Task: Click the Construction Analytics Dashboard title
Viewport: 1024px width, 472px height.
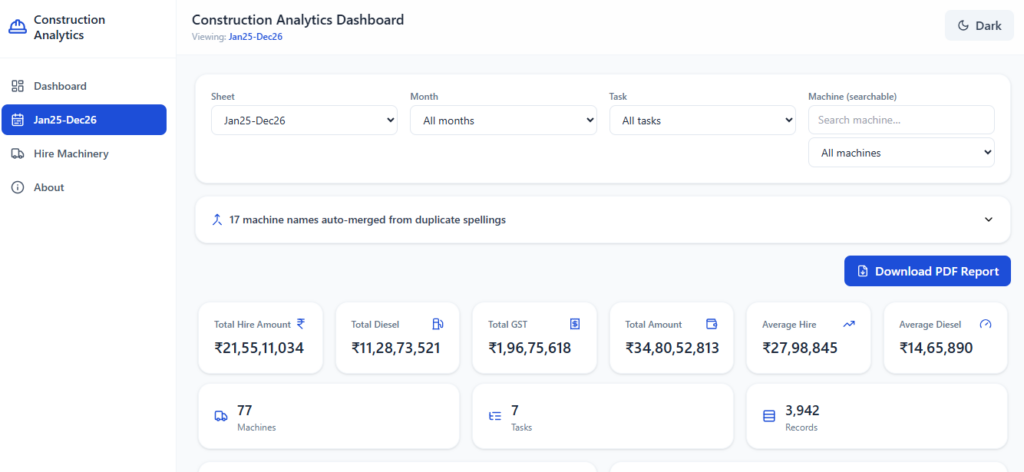Action: [298, 20]
